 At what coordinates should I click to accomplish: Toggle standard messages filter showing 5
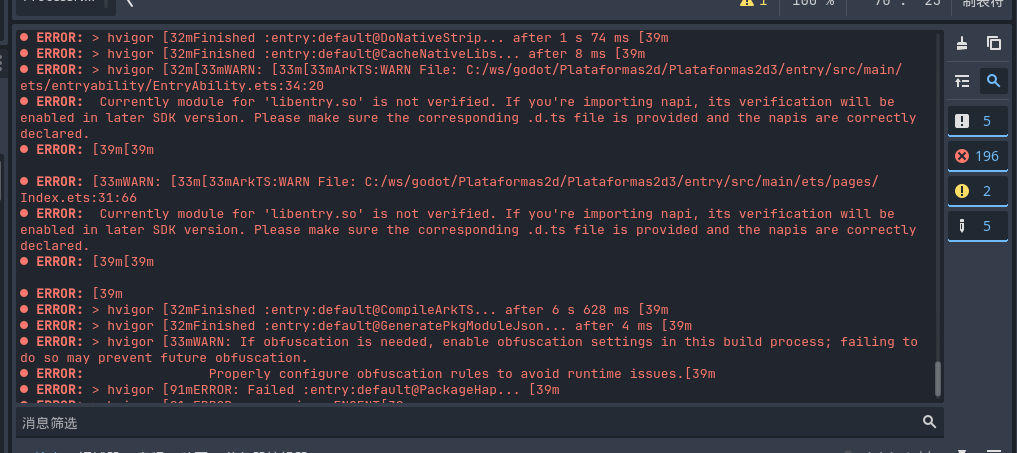pos(978,121)
